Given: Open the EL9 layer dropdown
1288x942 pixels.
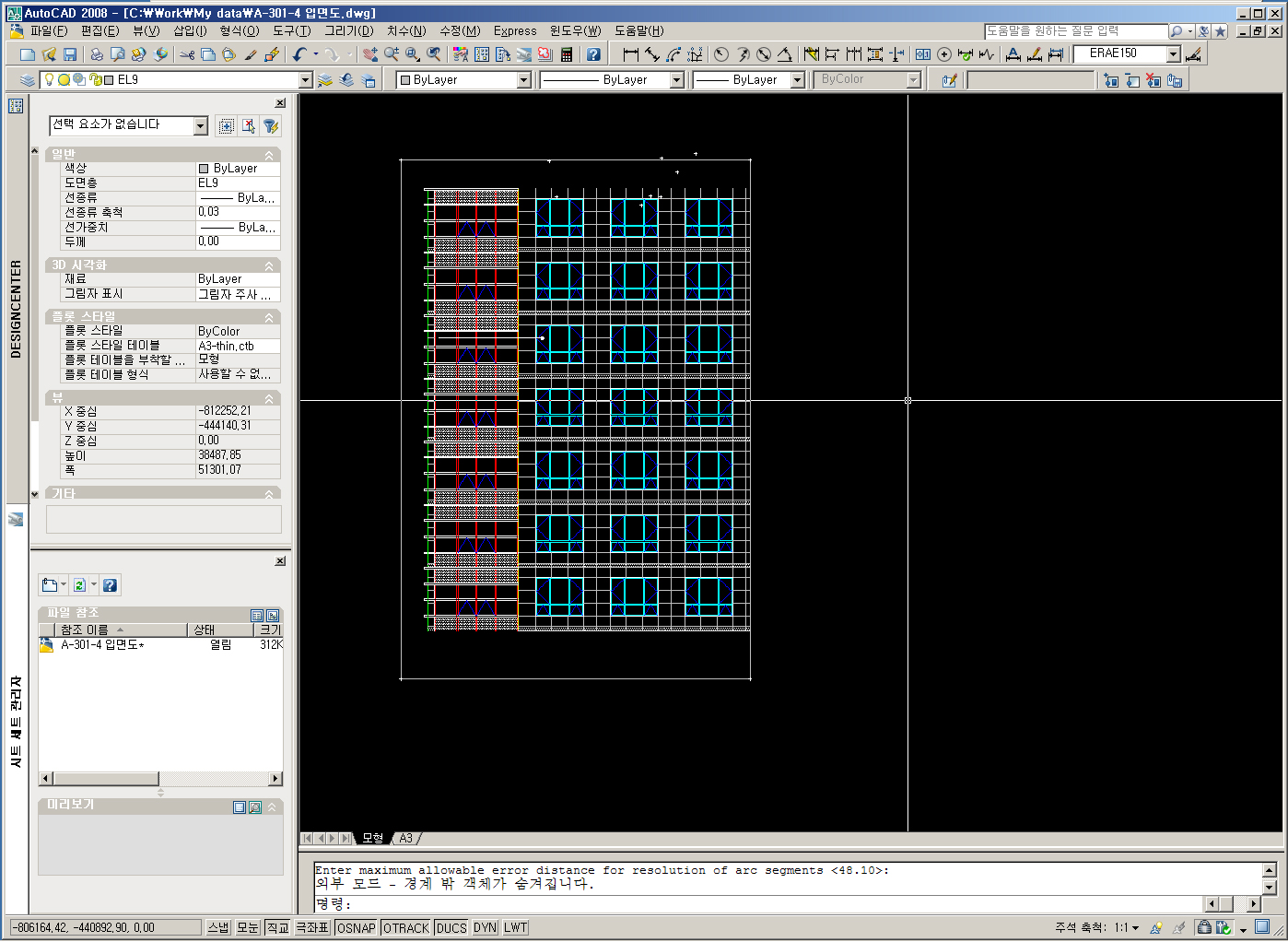Looking at the screenshot, I should tap(306, 80).
